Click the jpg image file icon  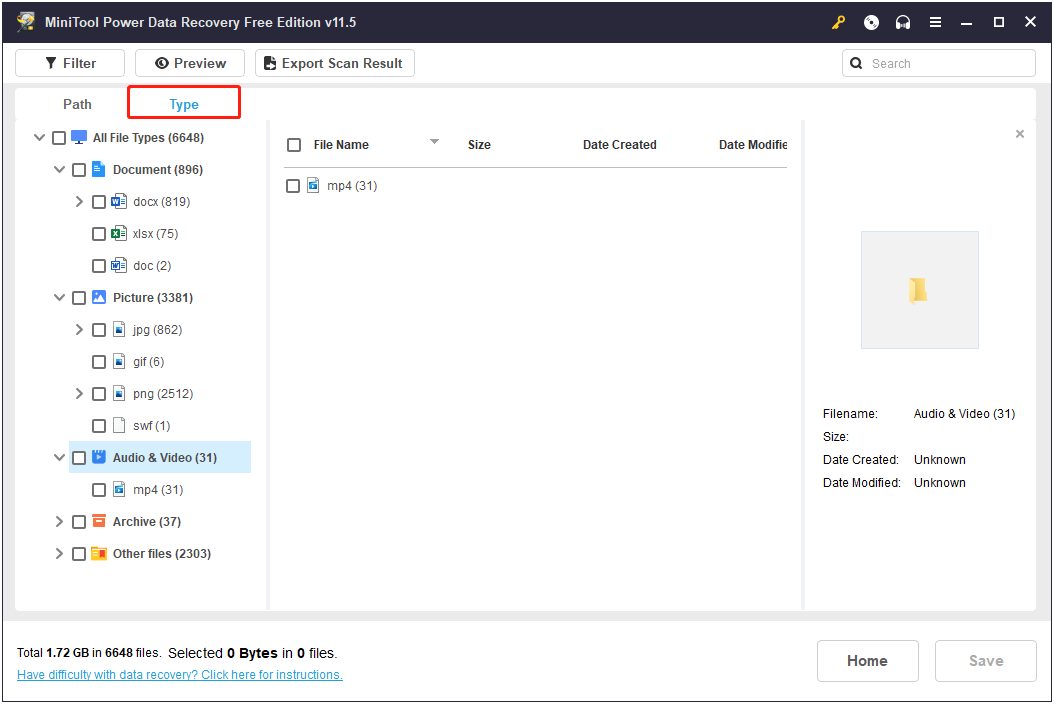pyautogui.click(x=119, y=329)
